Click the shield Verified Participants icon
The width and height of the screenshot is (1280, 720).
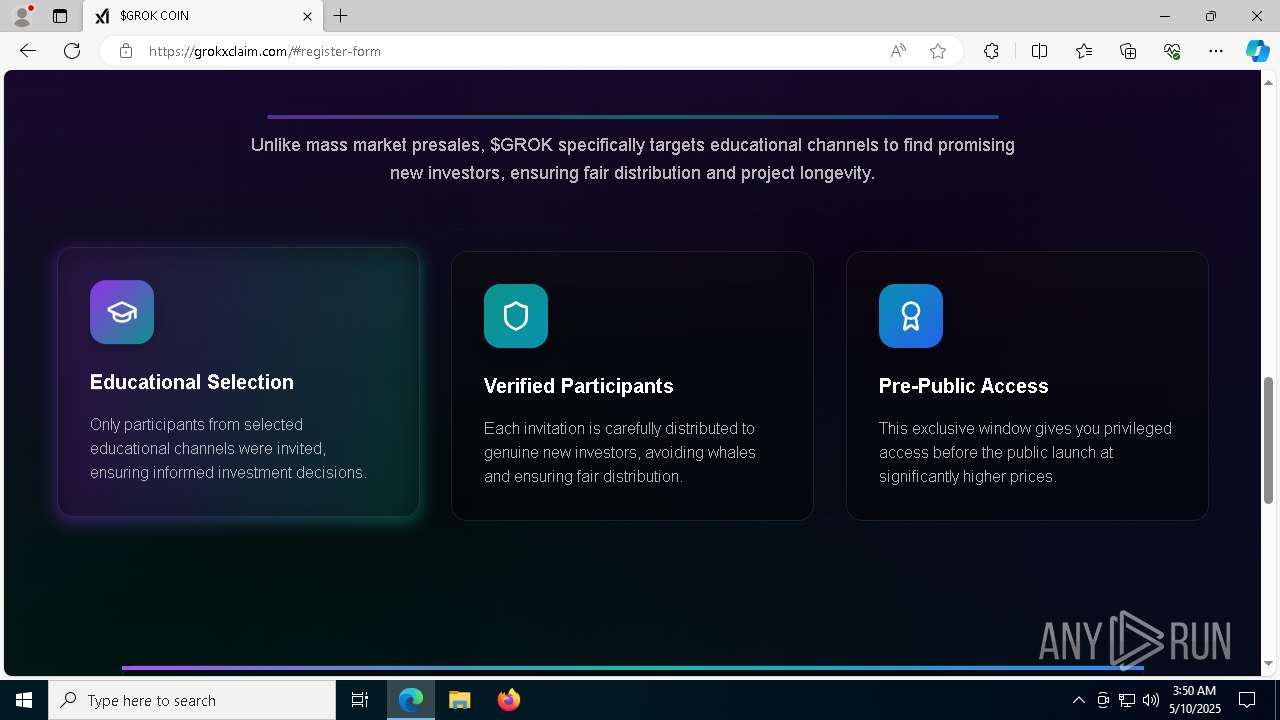[516, 316]
